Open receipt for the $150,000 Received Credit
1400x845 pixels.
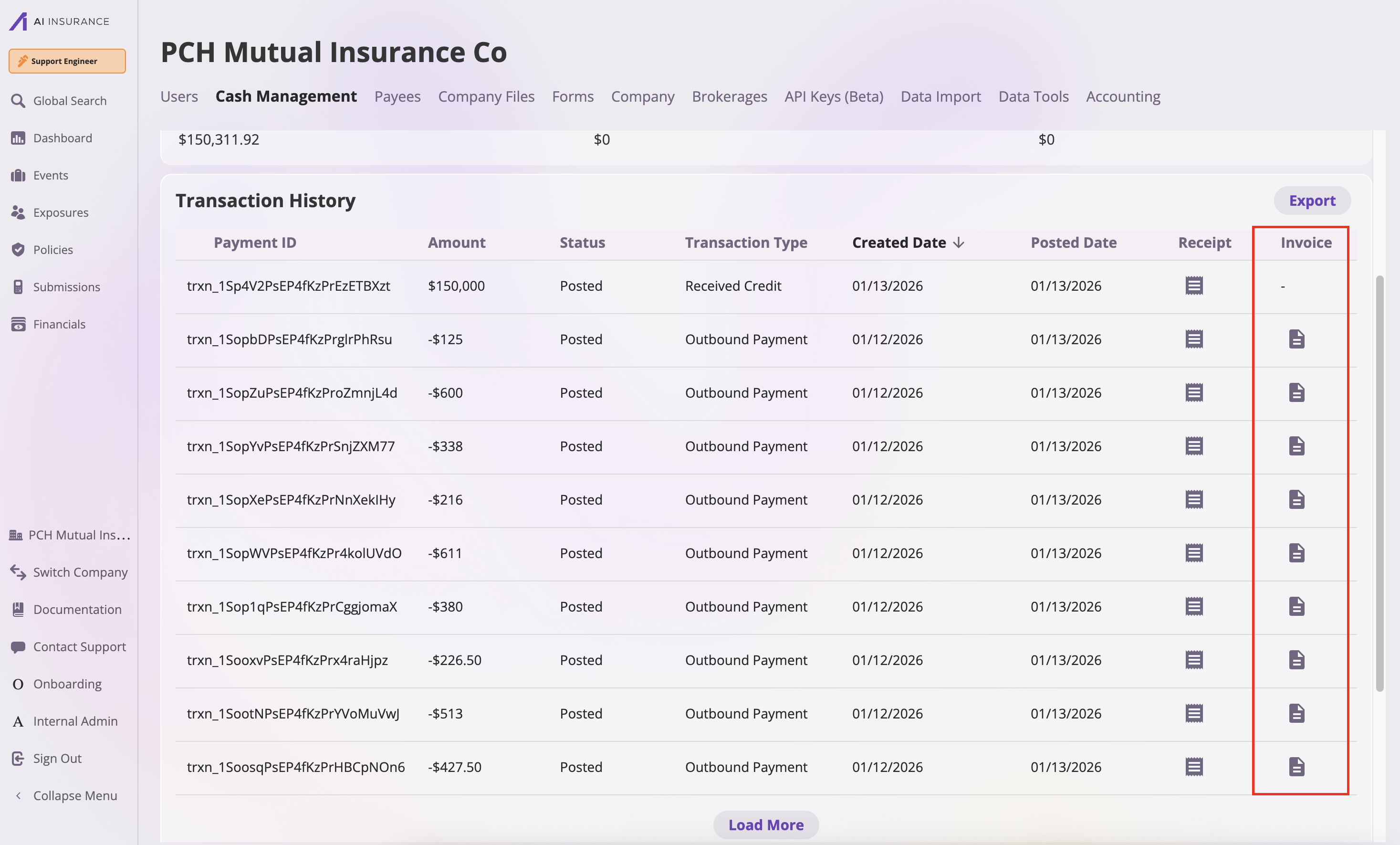(1194, 285)
